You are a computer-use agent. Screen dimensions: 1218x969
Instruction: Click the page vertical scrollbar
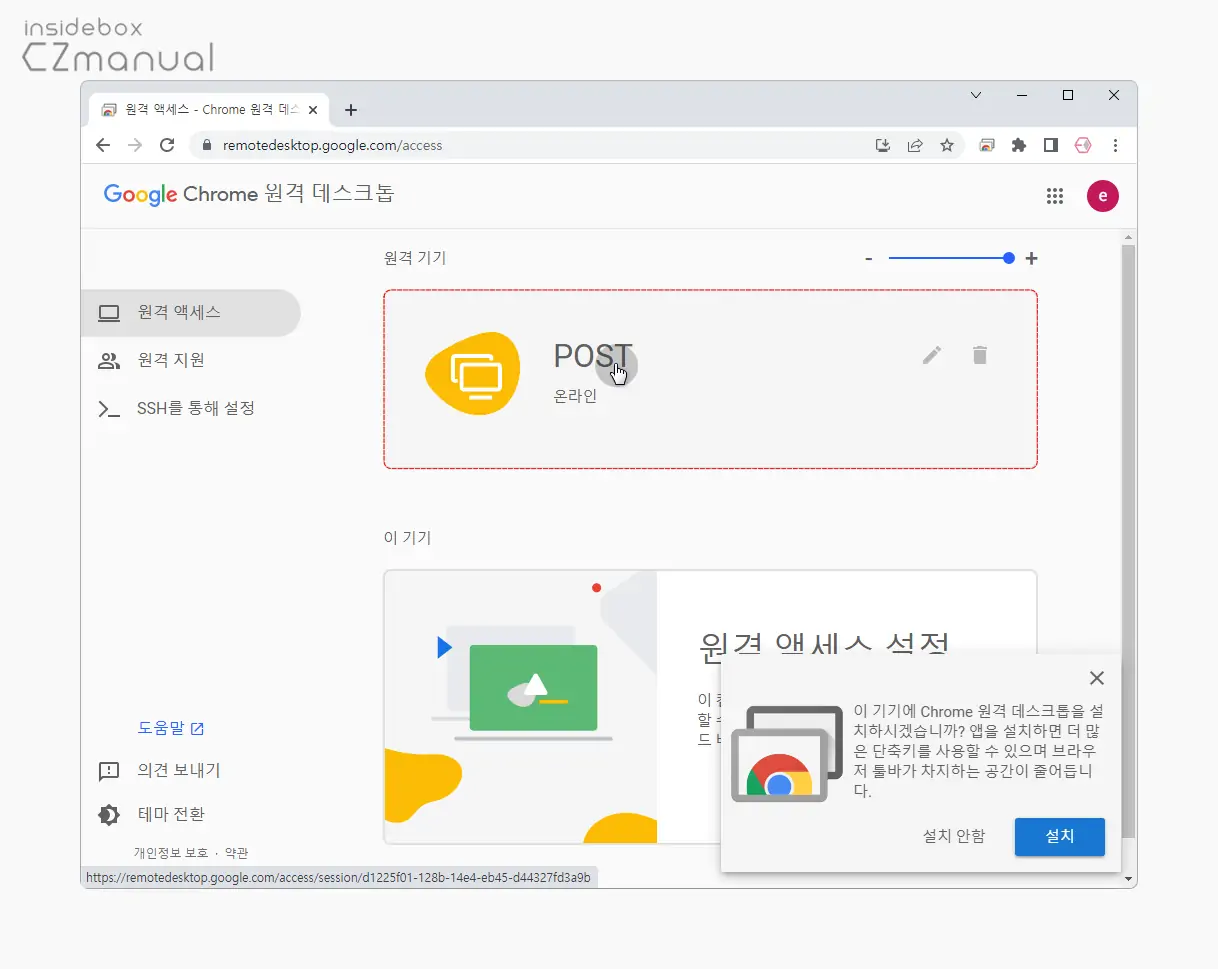click(1129, 540)
